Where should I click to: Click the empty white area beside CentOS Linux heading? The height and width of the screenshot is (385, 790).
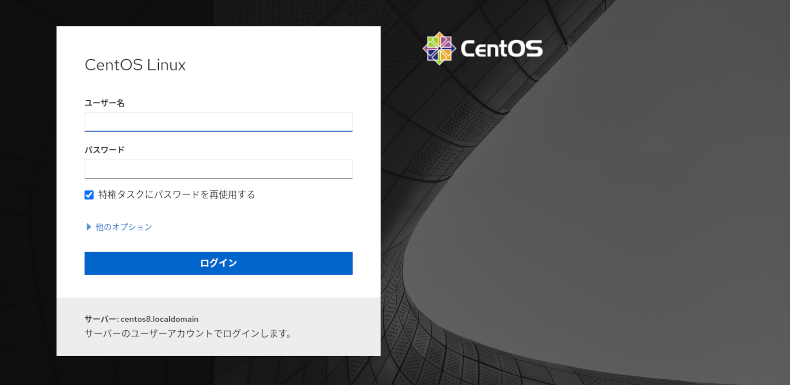click(282, 65)
